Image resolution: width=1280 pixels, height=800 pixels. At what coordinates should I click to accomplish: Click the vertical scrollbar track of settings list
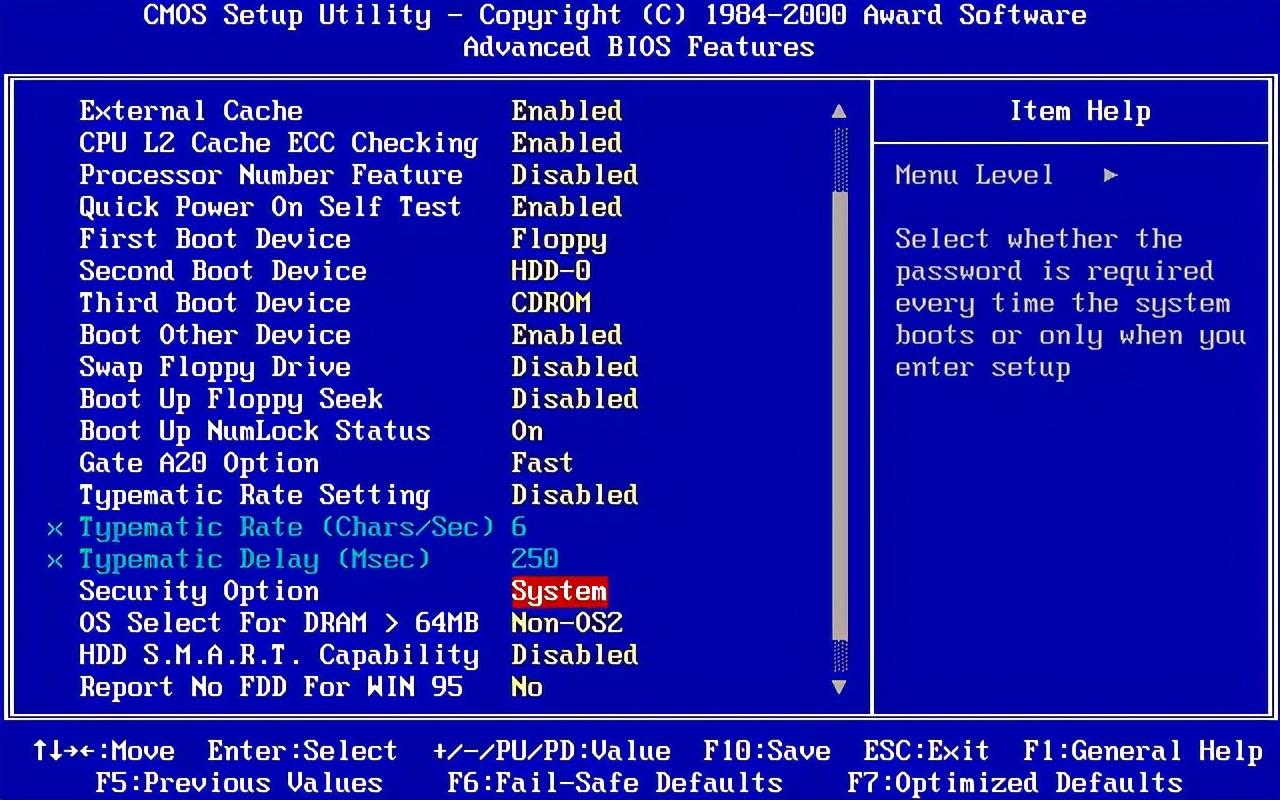(x=839, y=400)
